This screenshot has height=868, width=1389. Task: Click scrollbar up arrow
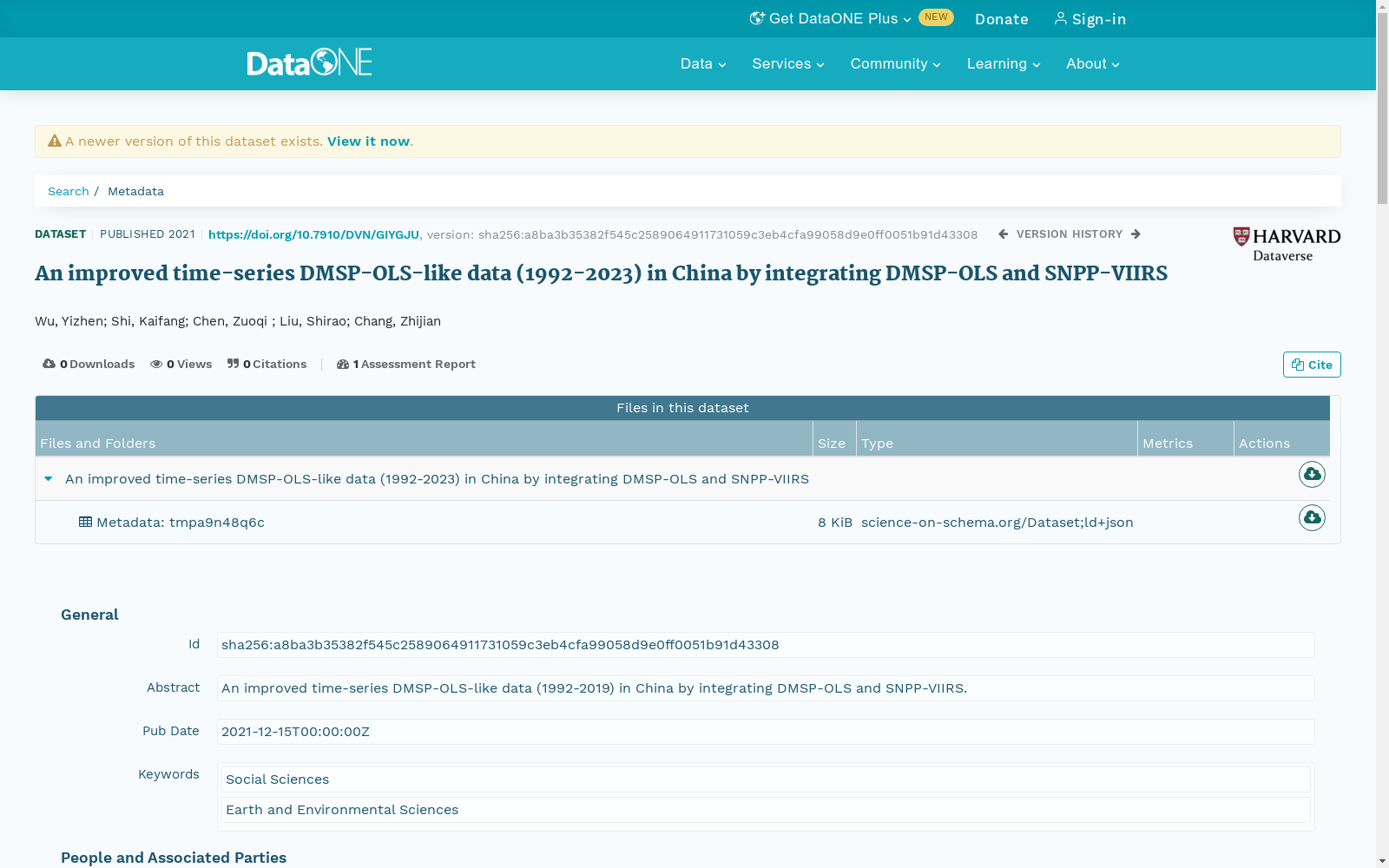[x=1382, y=6]
